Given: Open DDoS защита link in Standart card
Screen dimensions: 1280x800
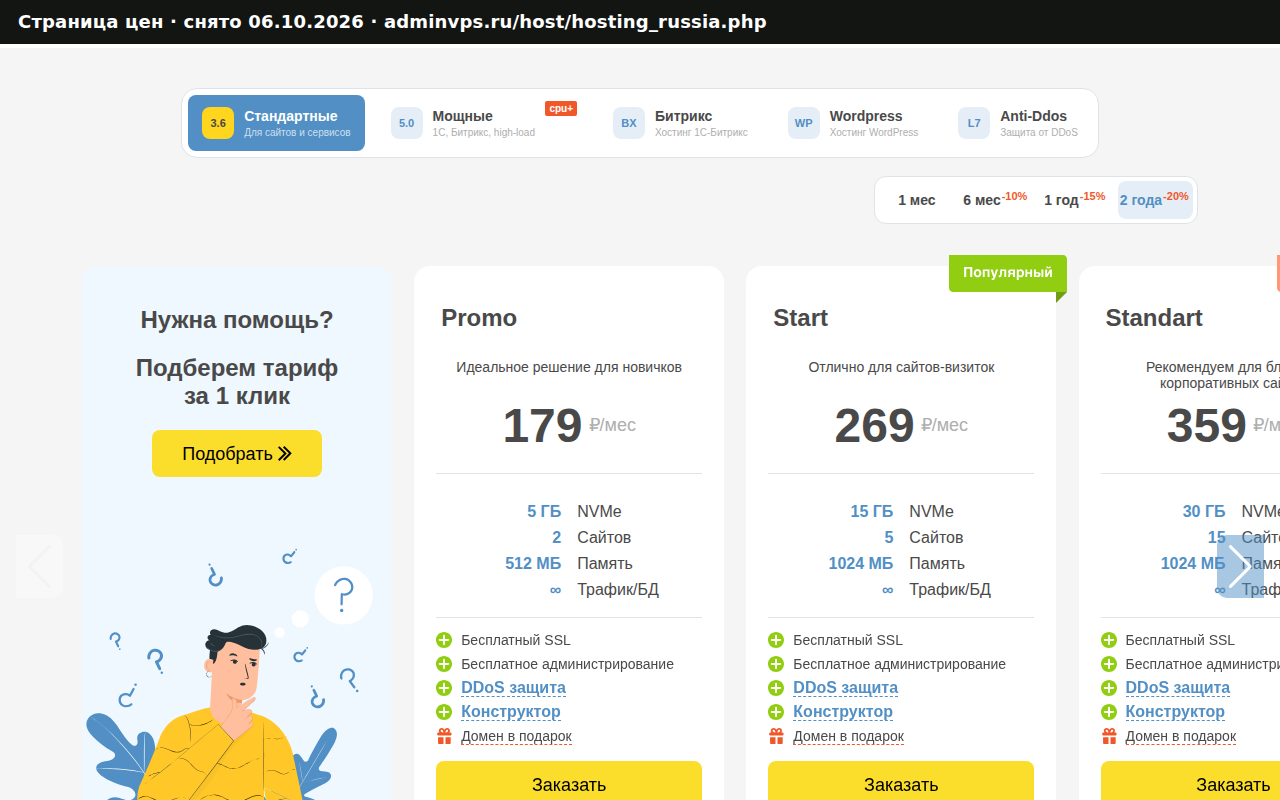Looking at the screenshot, I should click(x=1178, y=688).
